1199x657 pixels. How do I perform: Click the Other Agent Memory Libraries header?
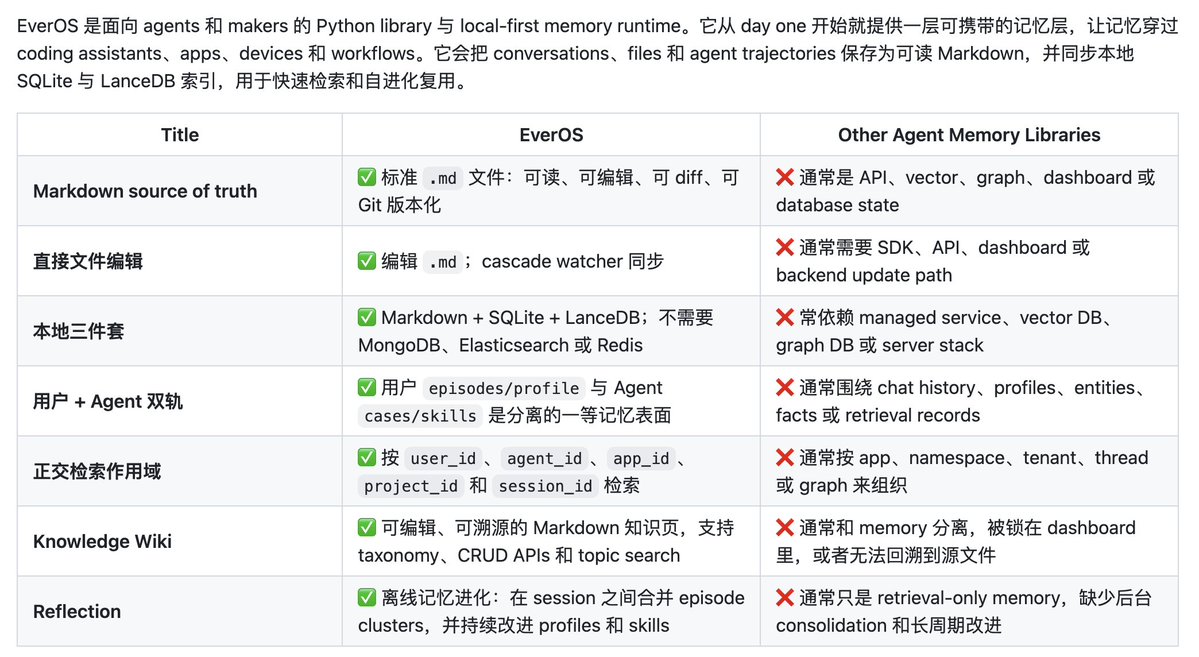coord(969,135)
